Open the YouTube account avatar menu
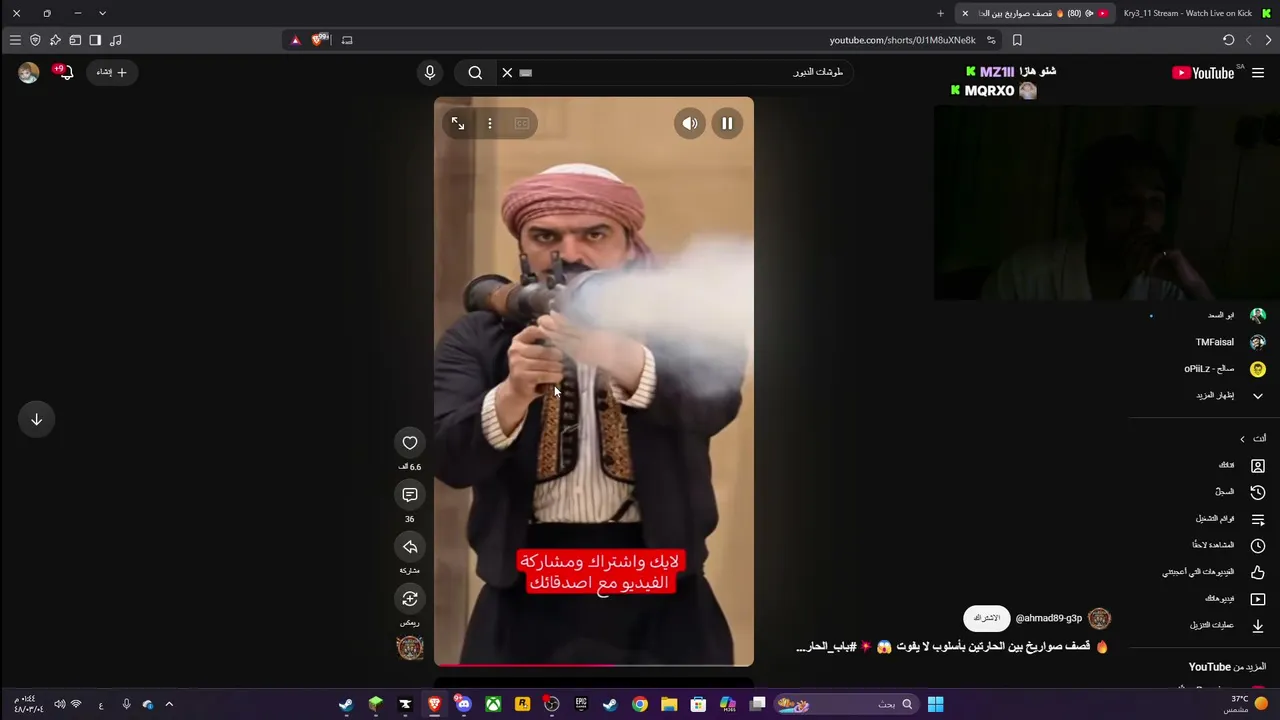This screenshot has width=1280, height=720. pyautogui.click(x=28, y=72)
